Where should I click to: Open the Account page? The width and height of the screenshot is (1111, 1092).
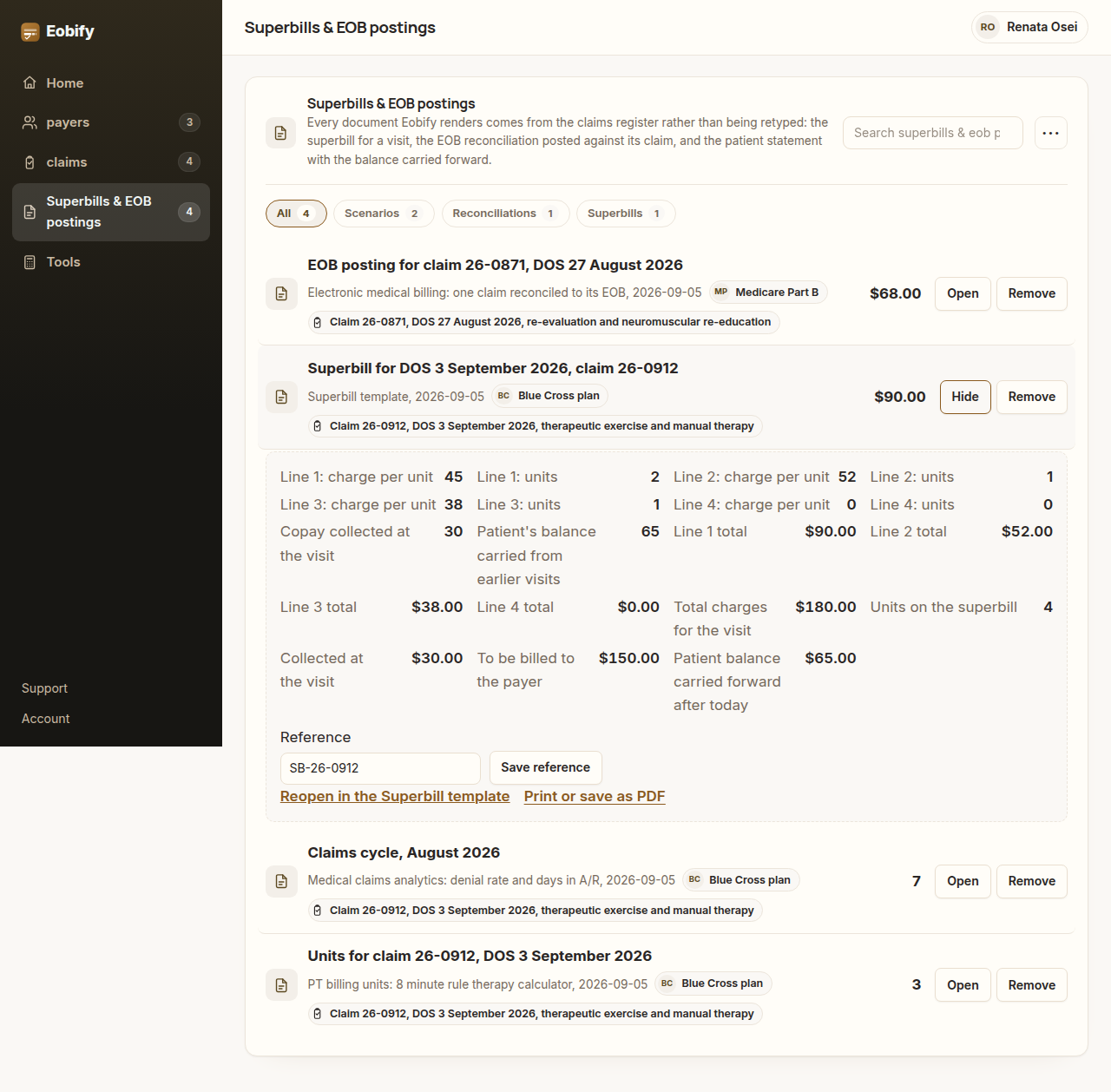(46, 719)
